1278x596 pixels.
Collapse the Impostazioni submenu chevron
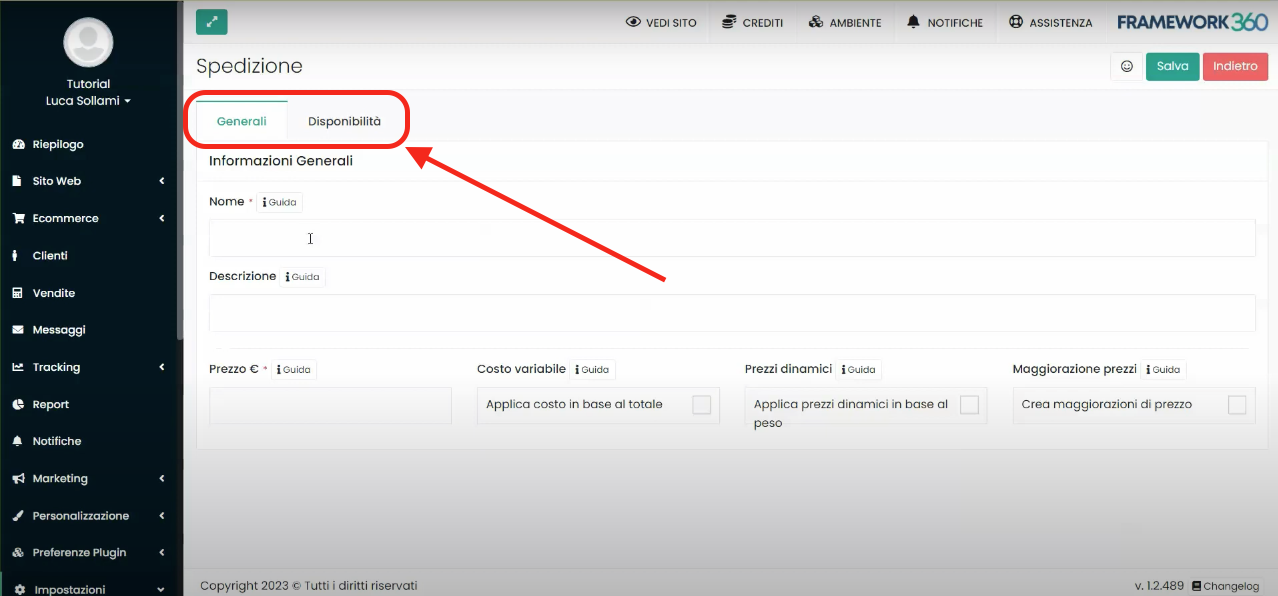tap(162, 589)
